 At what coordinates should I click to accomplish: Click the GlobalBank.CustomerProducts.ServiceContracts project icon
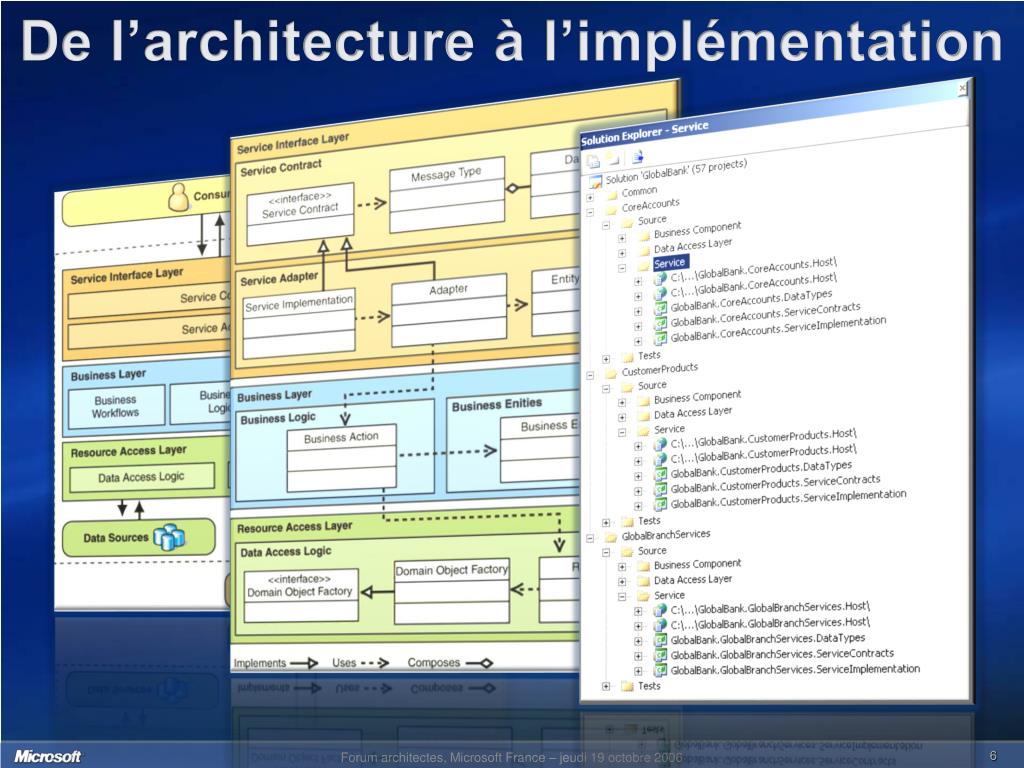[660, 489]
